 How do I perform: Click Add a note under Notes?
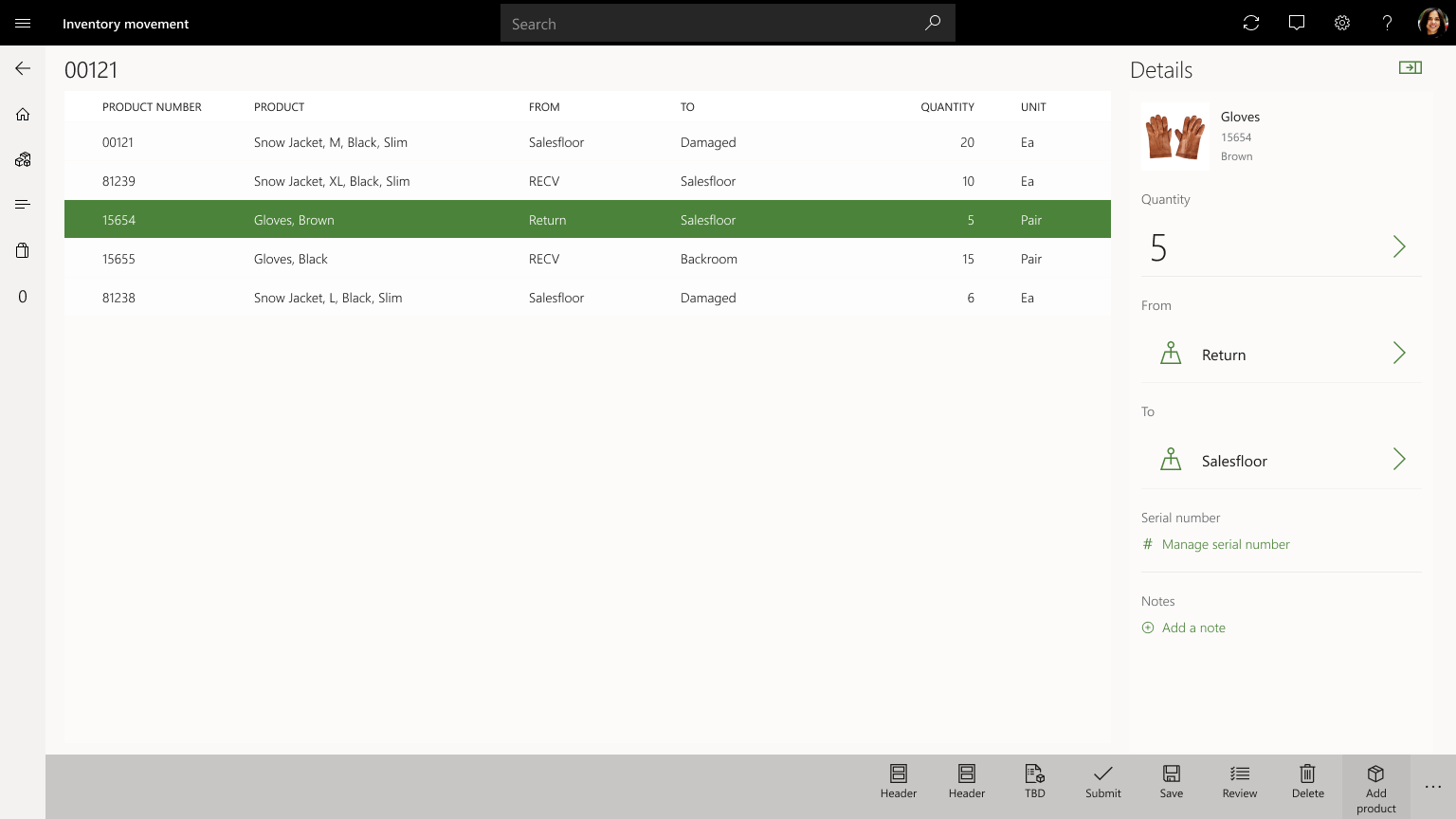point(1192,628)
